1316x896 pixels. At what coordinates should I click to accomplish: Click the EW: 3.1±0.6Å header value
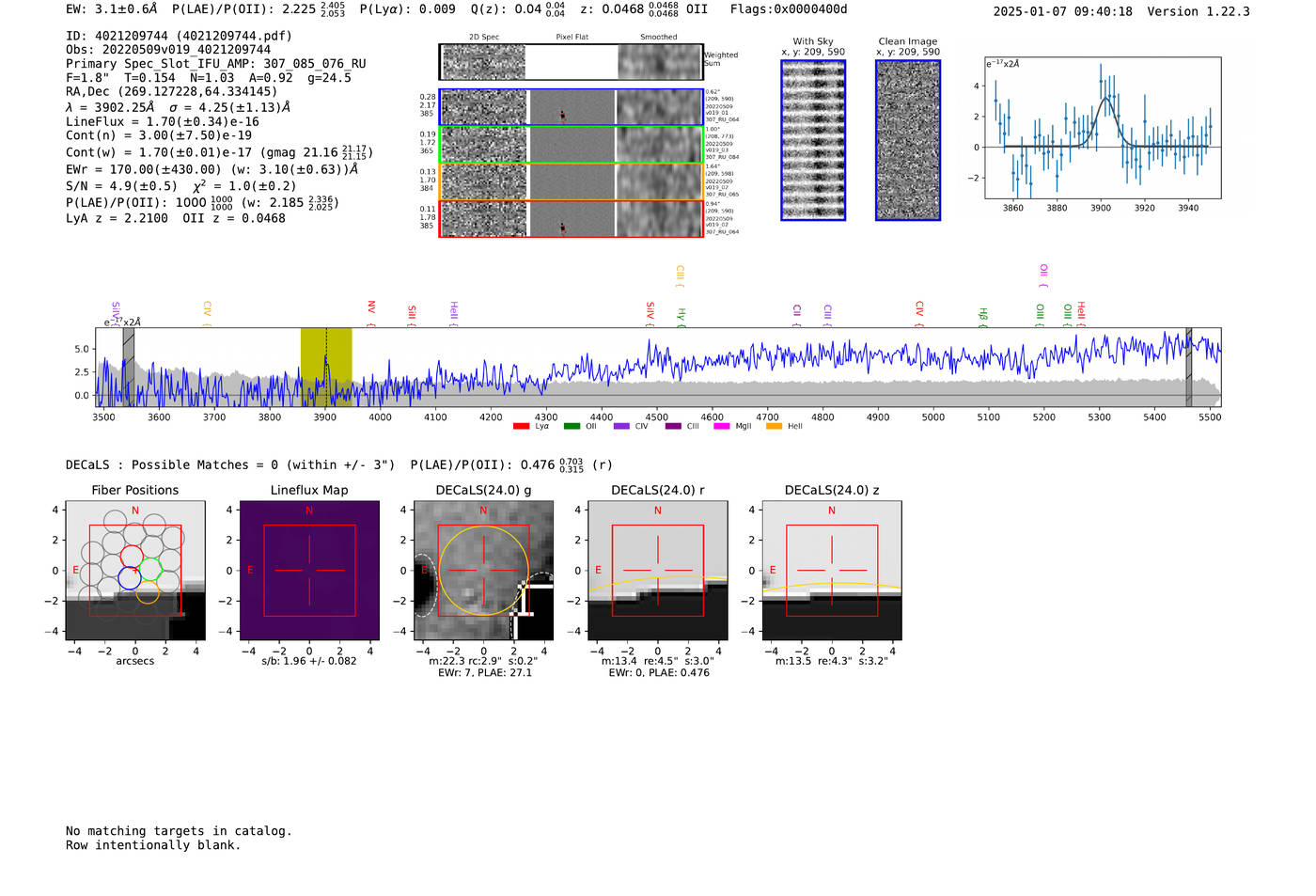point(112,9)
